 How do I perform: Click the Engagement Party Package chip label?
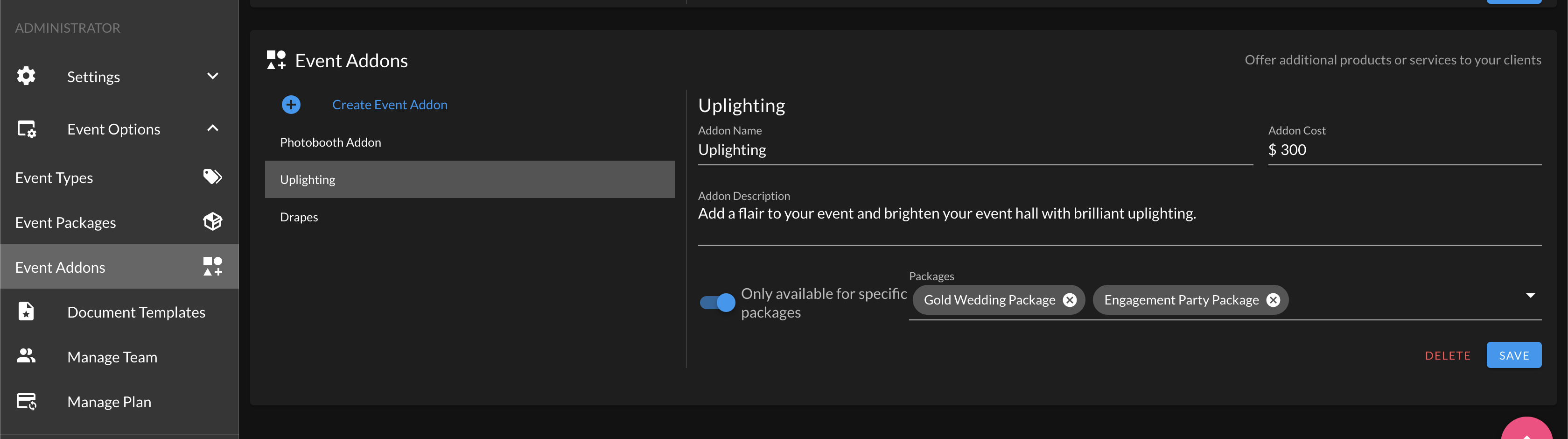[1181, 300]
